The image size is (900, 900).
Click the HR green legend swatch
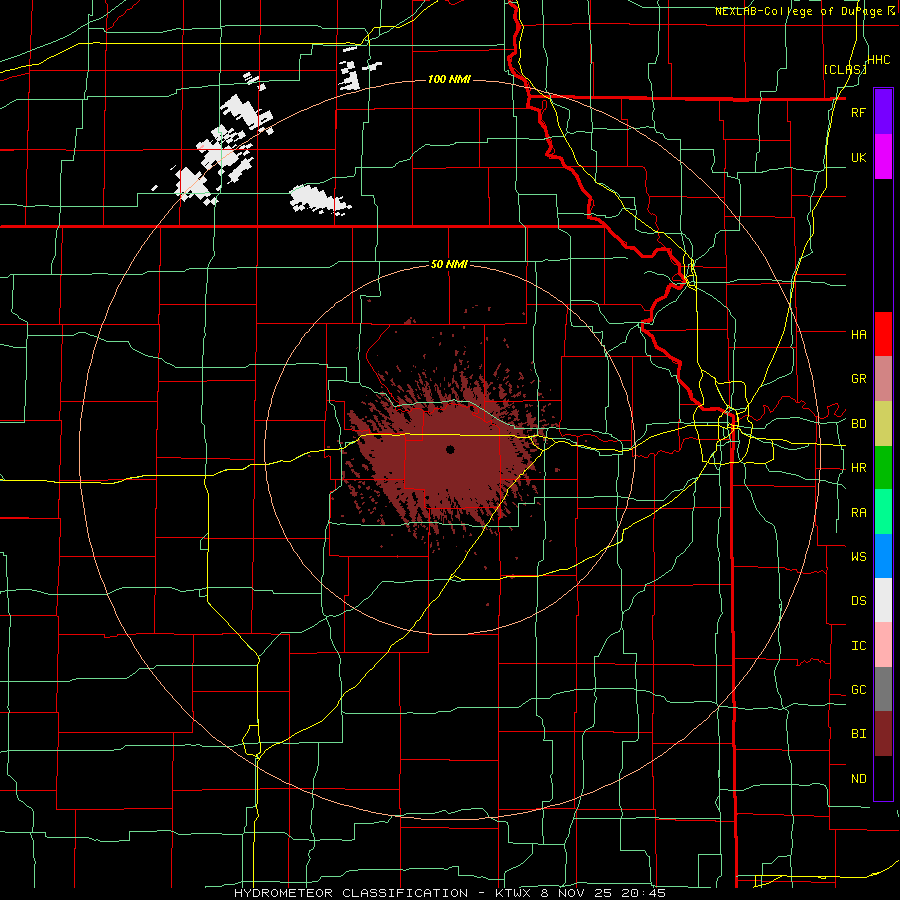(883, 468)
